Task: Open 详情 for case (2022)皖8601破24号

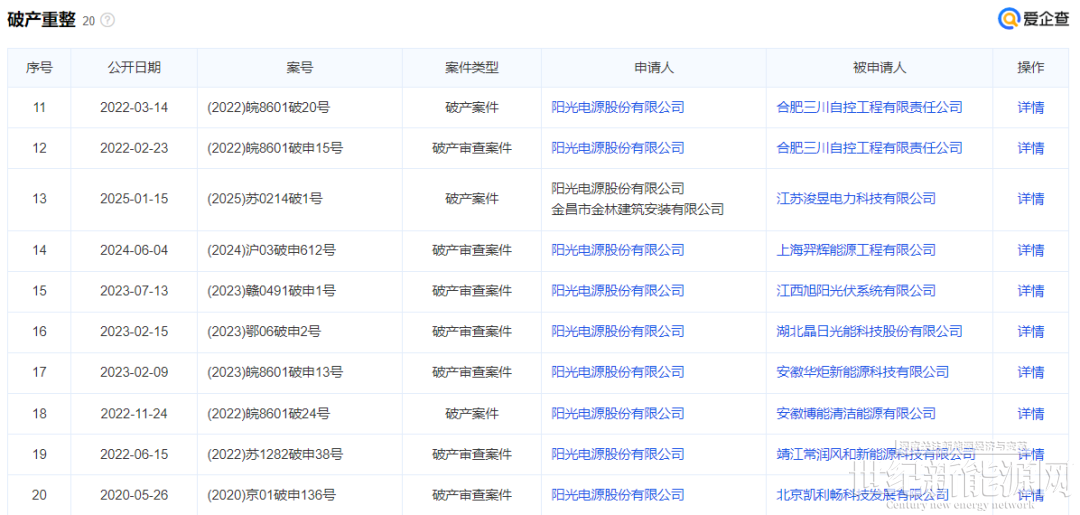Action: (x=1030, y=414)
